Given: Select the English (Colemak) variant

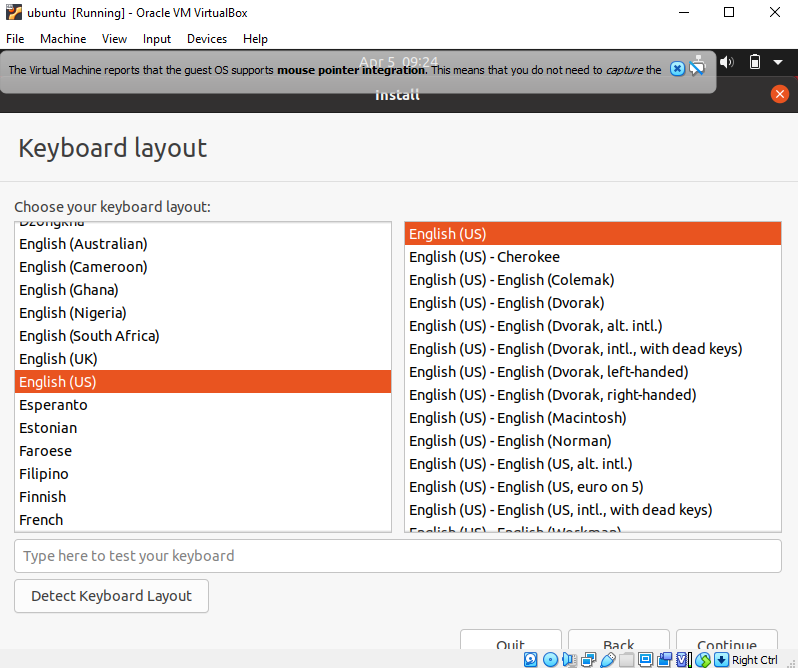Looking at the screenshot, I should pos(593,280).
